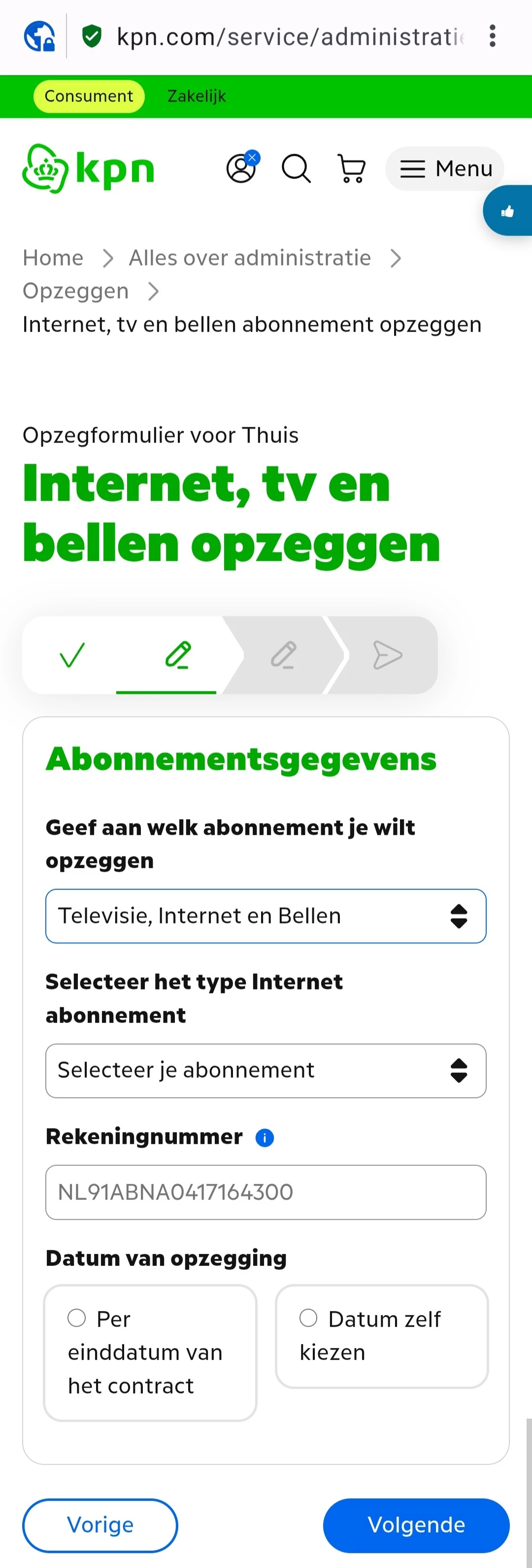
Task: Open the account profile icon
Action: click(242, 168)
